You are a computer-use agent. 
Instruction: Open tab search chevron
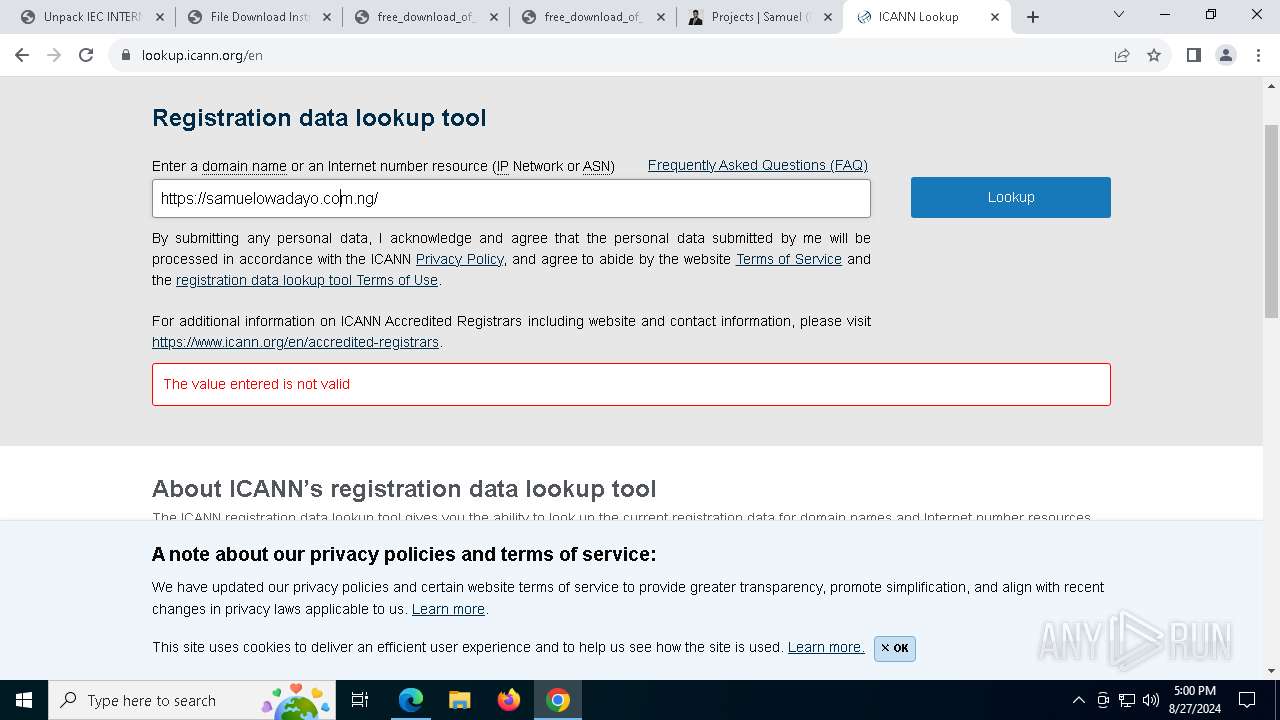click(x=1119, y=14)
